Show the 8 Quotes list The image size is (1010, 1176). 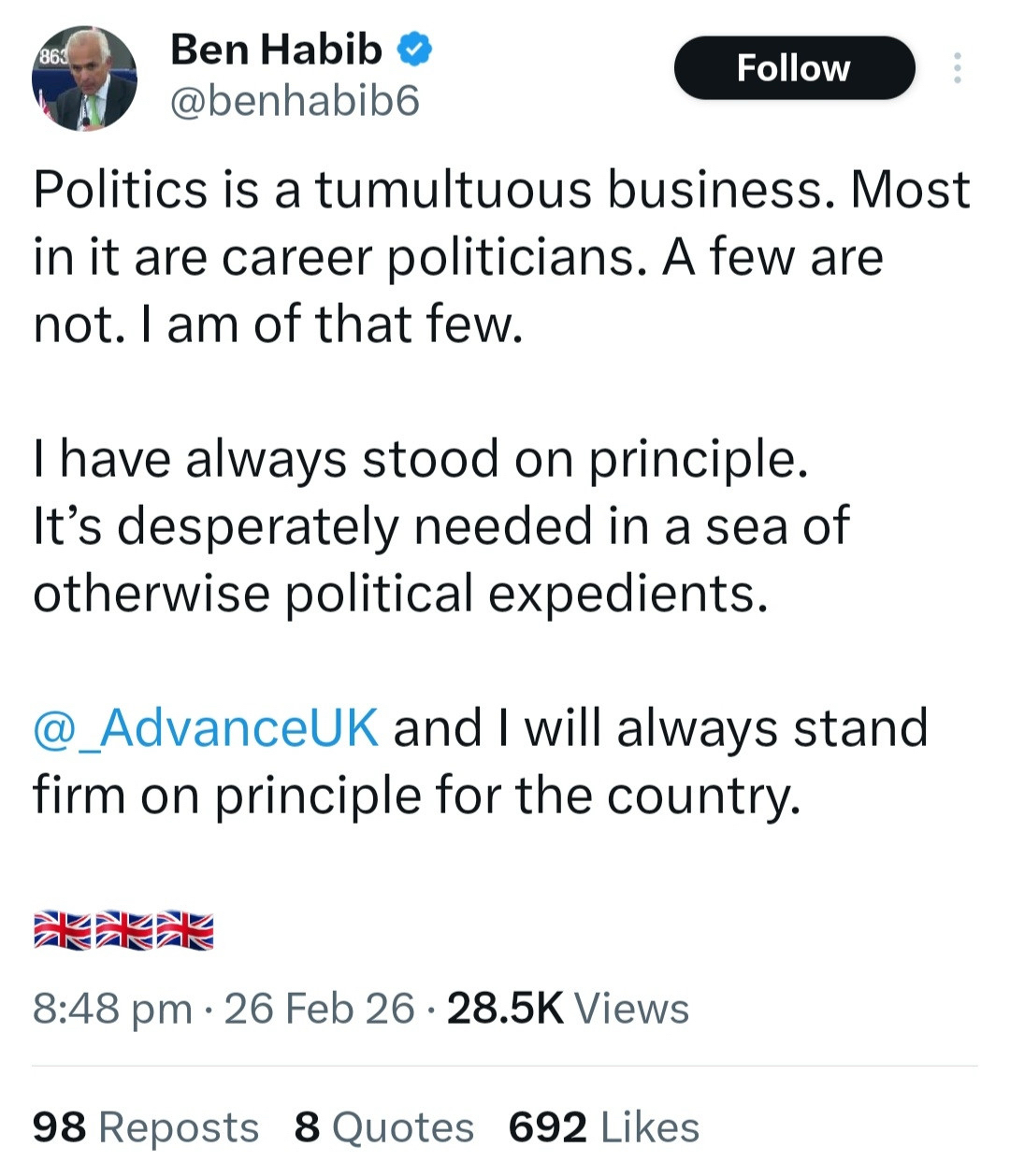point(383,1127)
